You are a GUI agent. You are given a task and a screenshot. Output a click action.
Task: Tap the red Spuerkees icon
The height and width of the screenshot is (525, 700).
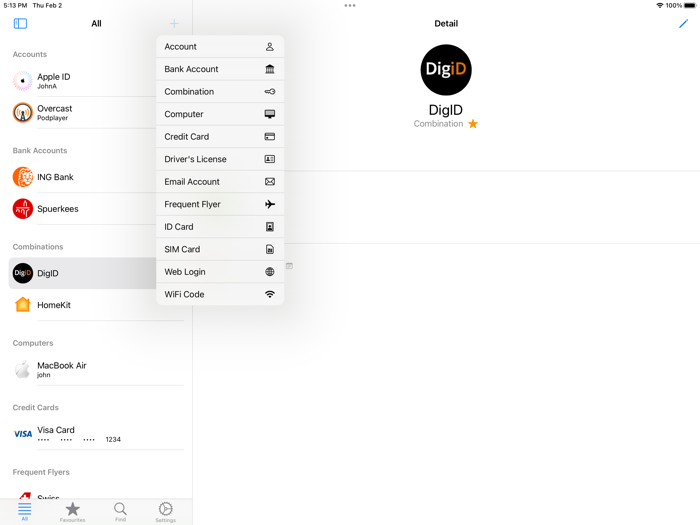[x=22, y=208]
